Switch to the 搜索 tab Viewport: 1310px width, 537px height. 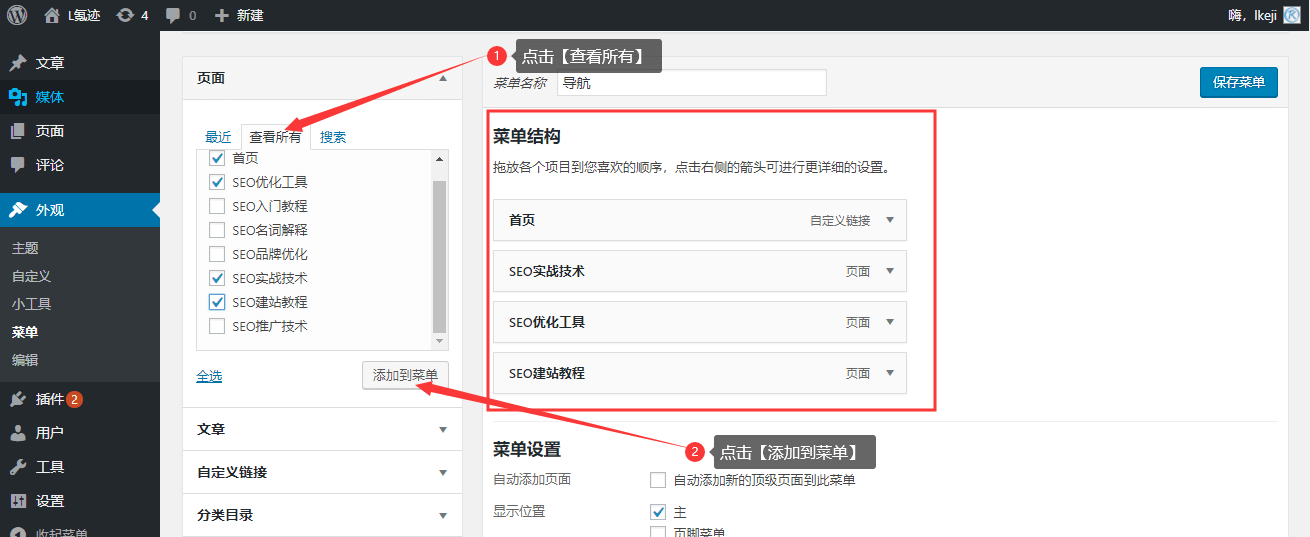333,137
